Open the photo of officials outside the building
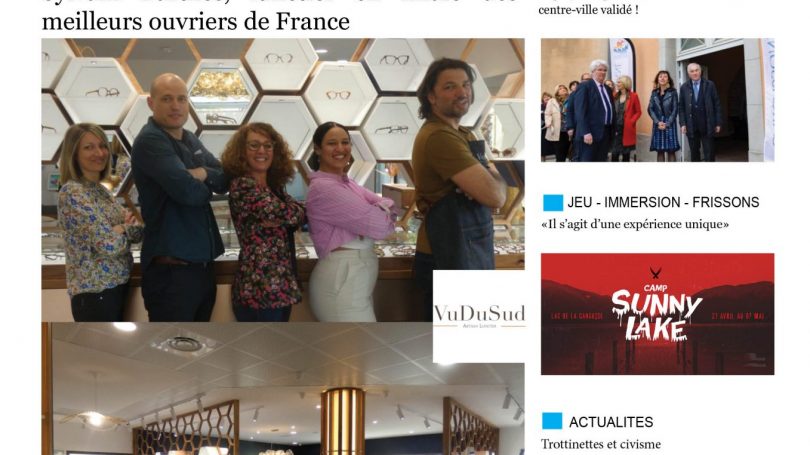This screenshot has height=455, width=810. coord(658,100)
